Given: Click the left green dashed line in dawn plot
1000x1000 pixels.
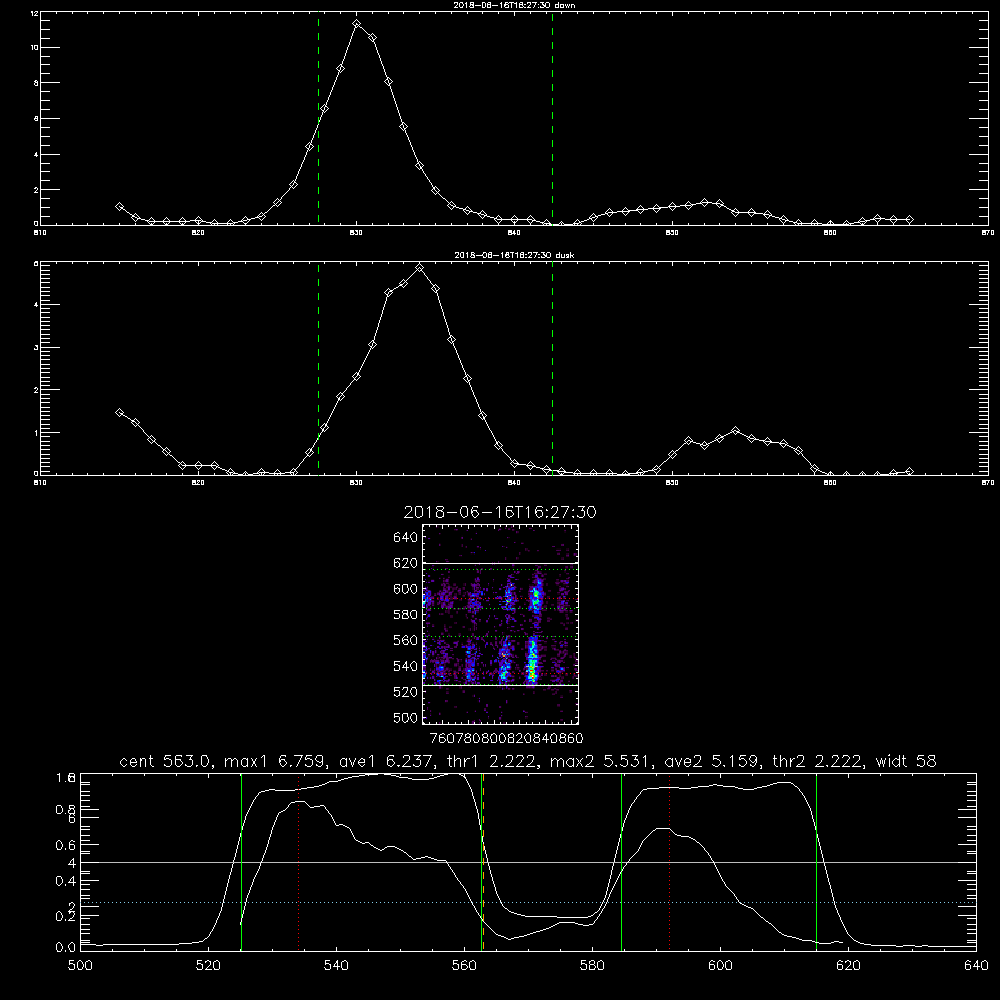Looking at the screenshot, I should 318,119.
